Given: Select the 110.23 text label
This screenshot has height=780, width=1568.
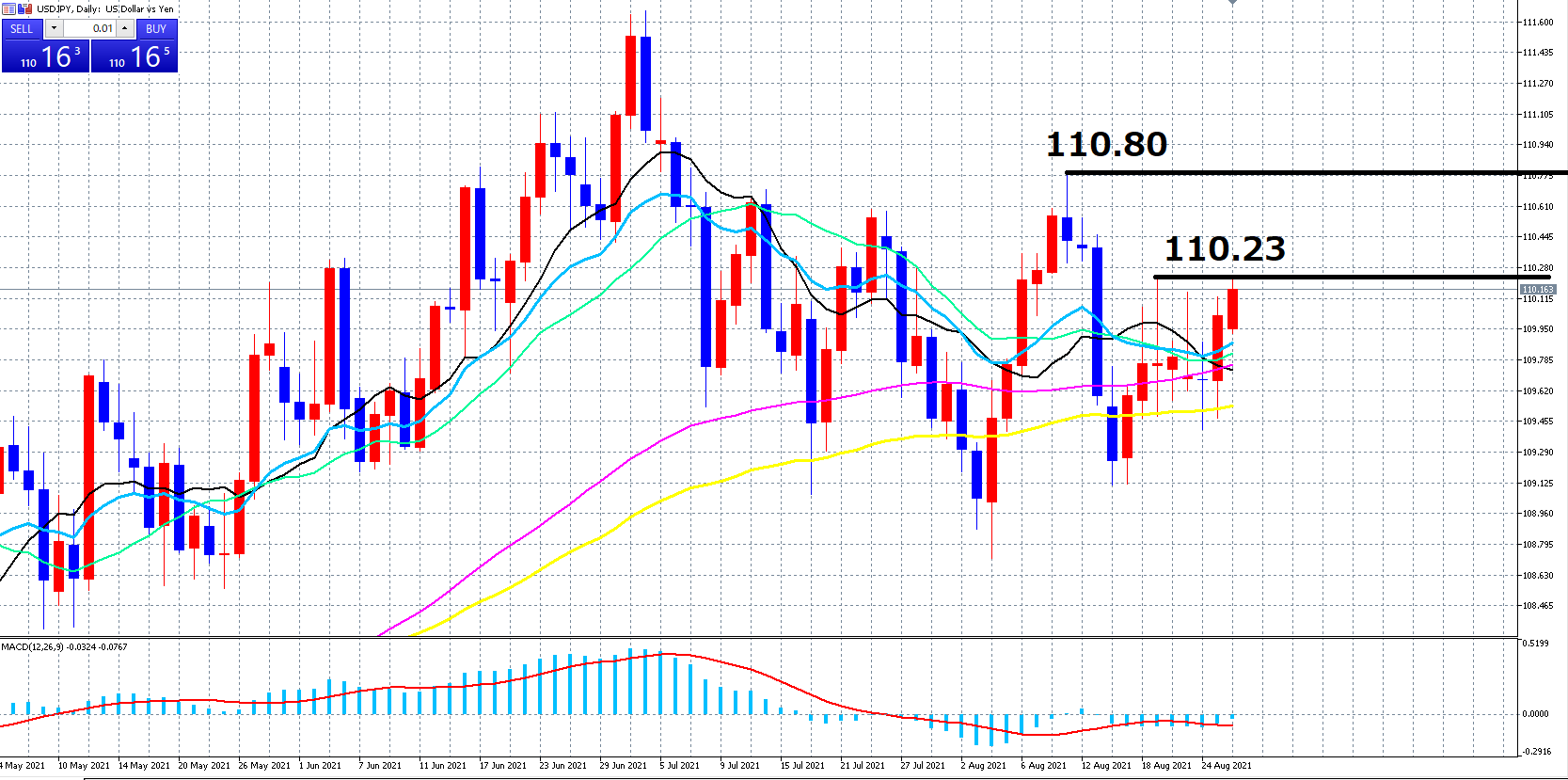Looking at the screenshot, I should 1225,248.
